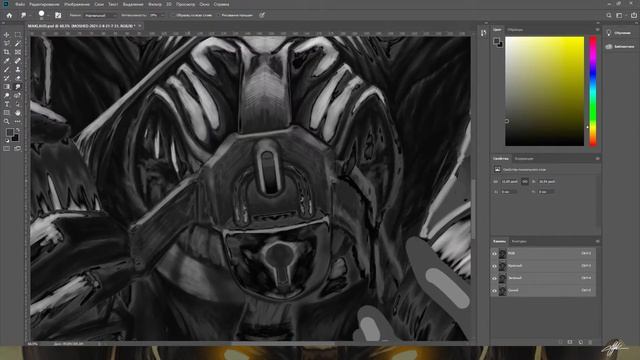Save selection as channel button

[x=570, y=342]
